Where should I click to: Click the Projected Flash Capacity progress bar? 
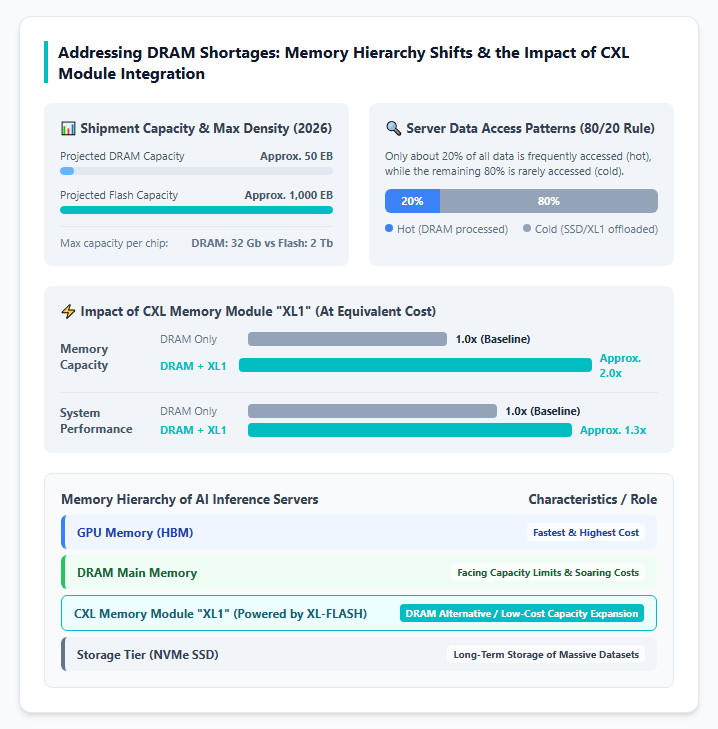pos(196,210)
